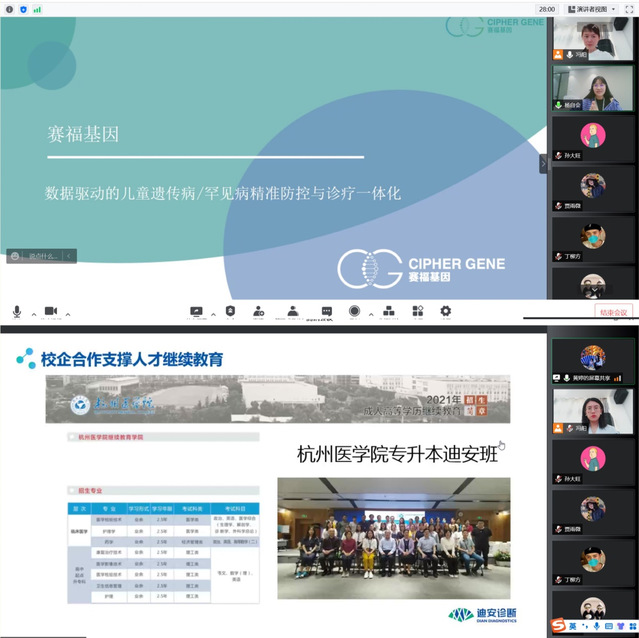Open Sogou skin shirt icon
This screenshot has height=638, width=639.
click(x=621, y=626)
